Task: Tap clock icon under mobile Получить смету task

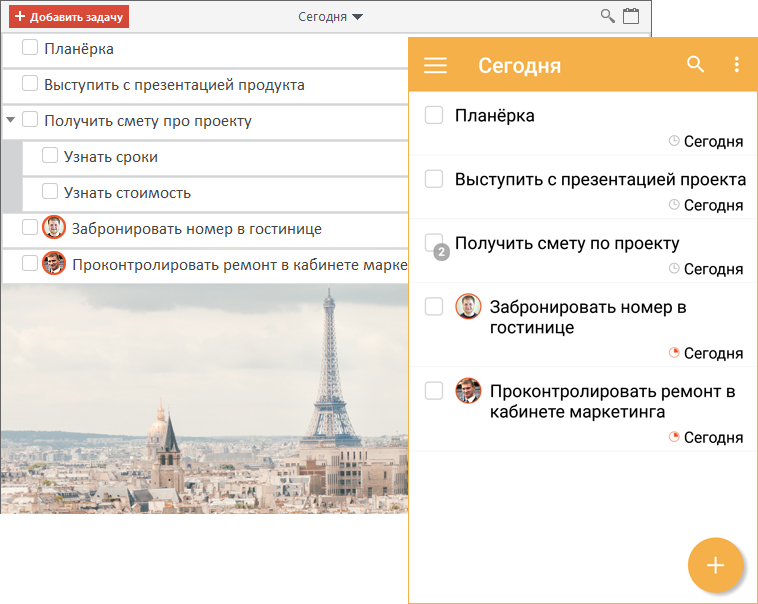Action: coord(674,268)
